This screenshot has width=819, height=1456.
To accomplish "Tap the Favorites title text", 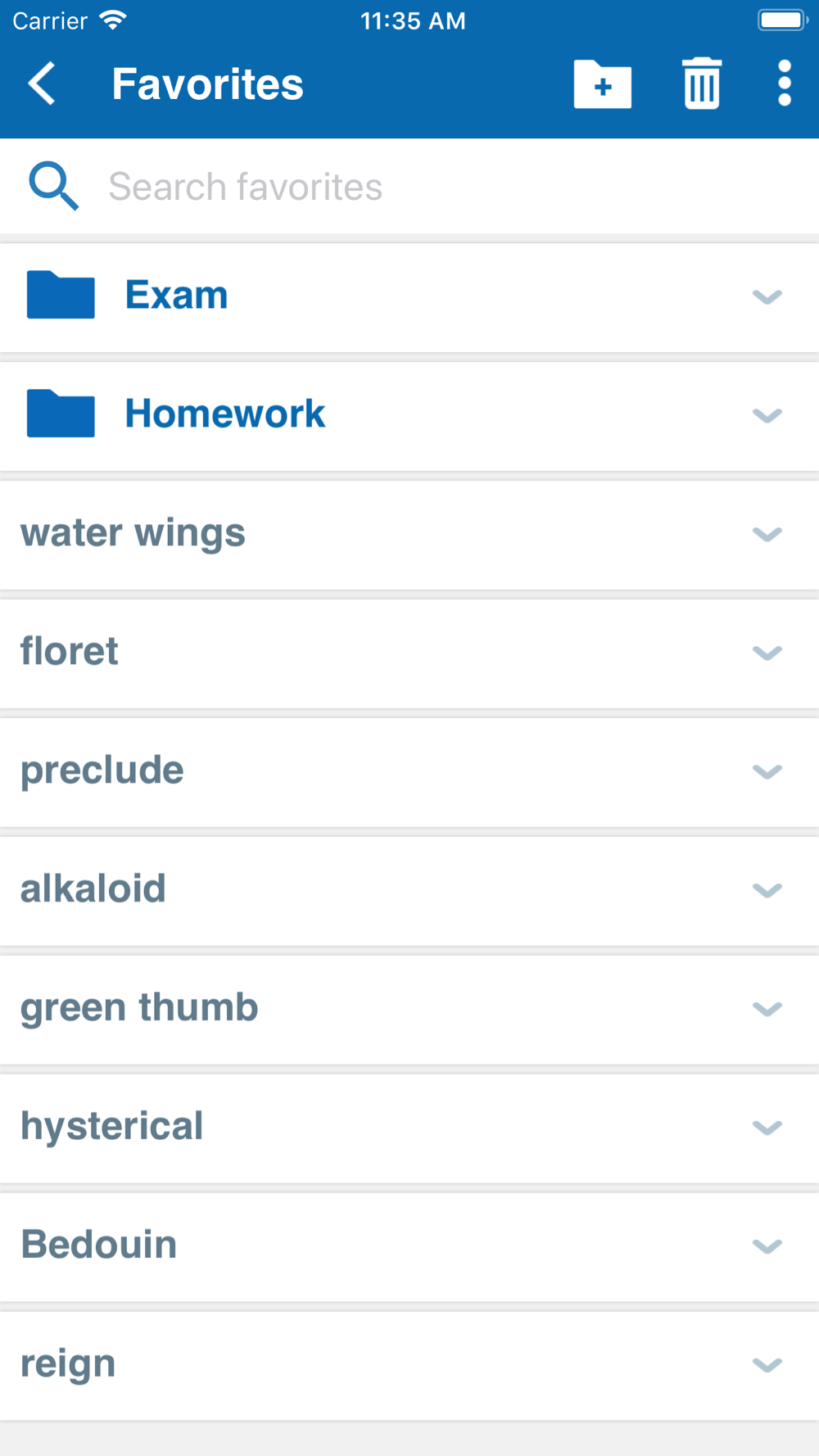I will pos(207,84).
